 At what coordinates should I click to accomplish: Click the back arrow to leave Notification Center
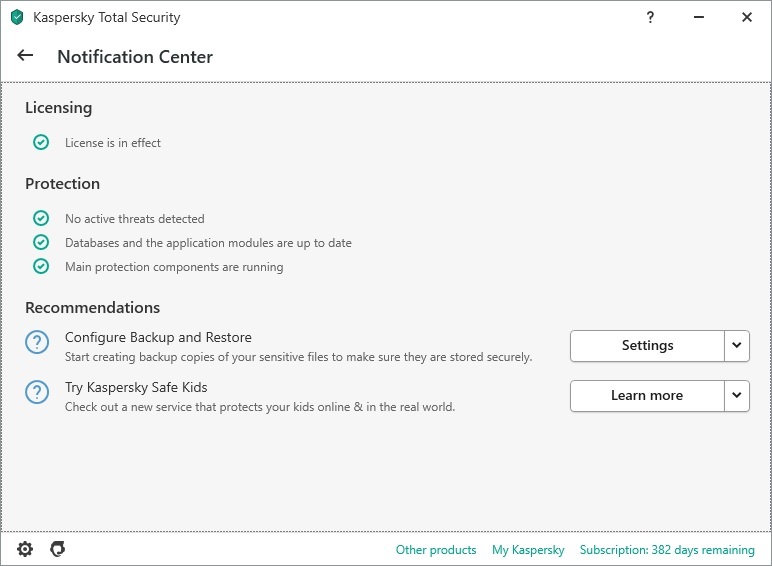tap(25, 56)
